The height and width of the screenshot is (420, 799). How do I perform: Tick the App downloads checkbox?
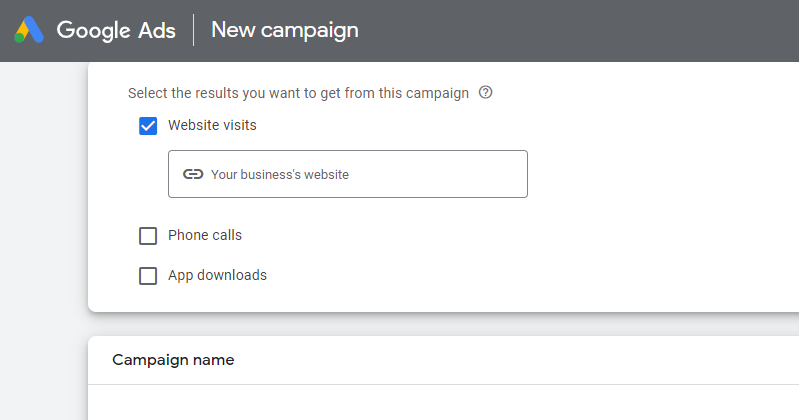click(x=148, y=276)
